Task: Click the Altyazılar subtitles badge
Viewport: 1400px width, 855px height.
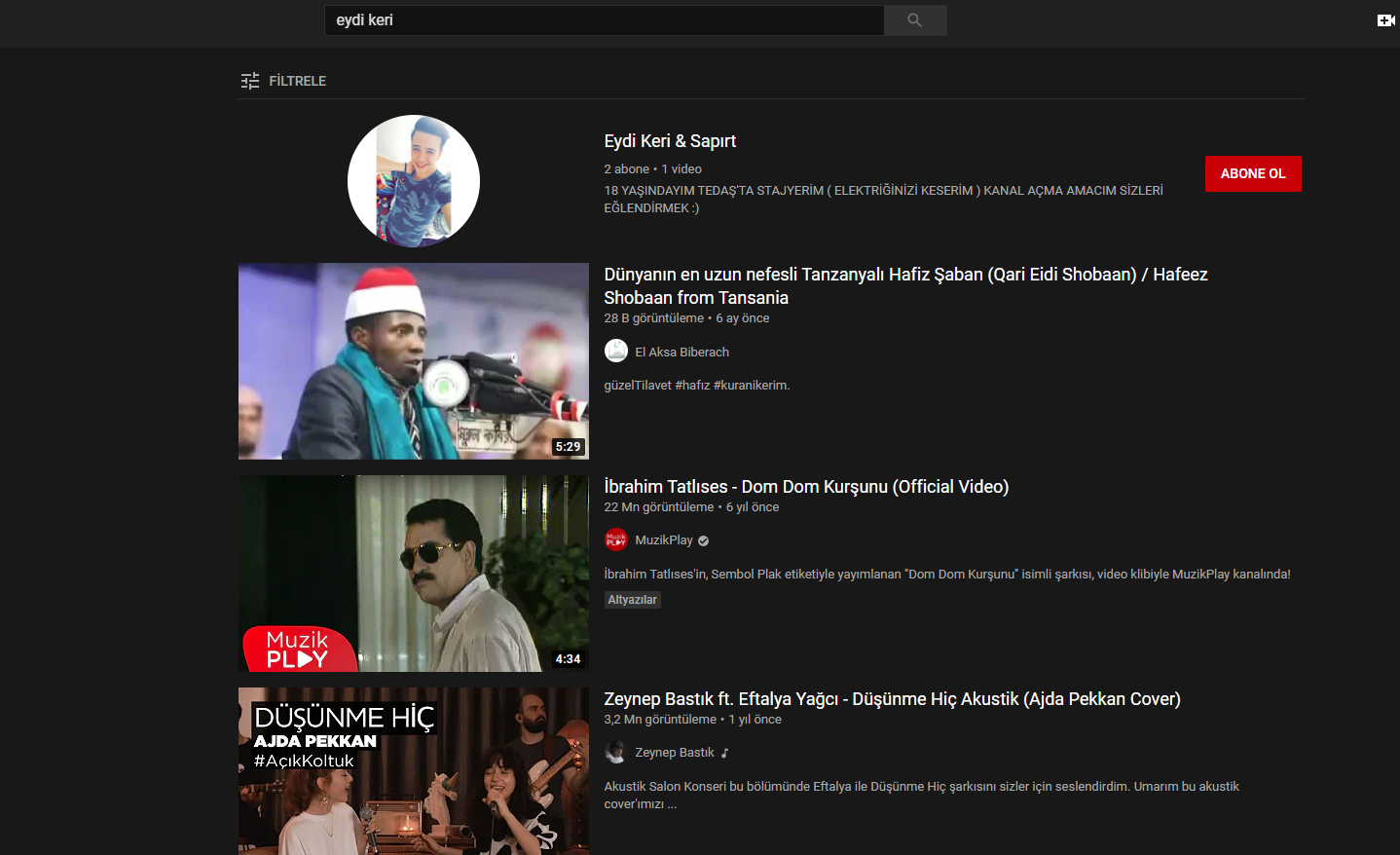Action: [633, 600]
